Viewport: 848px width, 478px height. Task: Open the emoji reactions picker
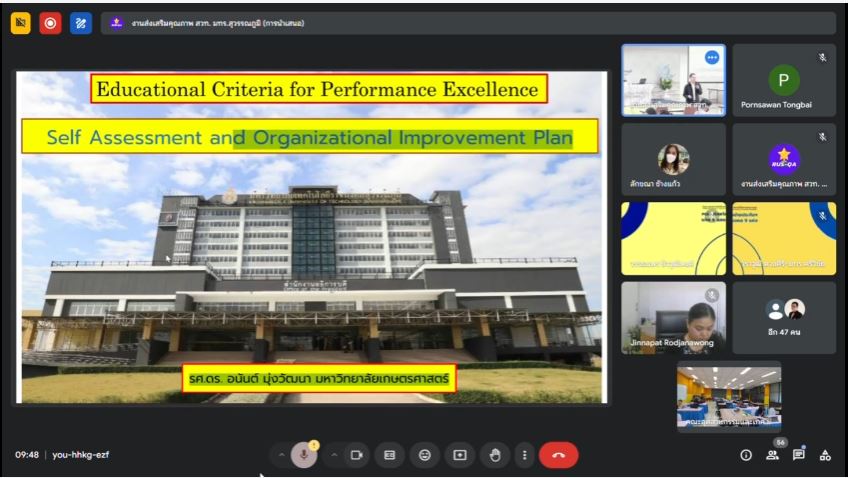425,455
